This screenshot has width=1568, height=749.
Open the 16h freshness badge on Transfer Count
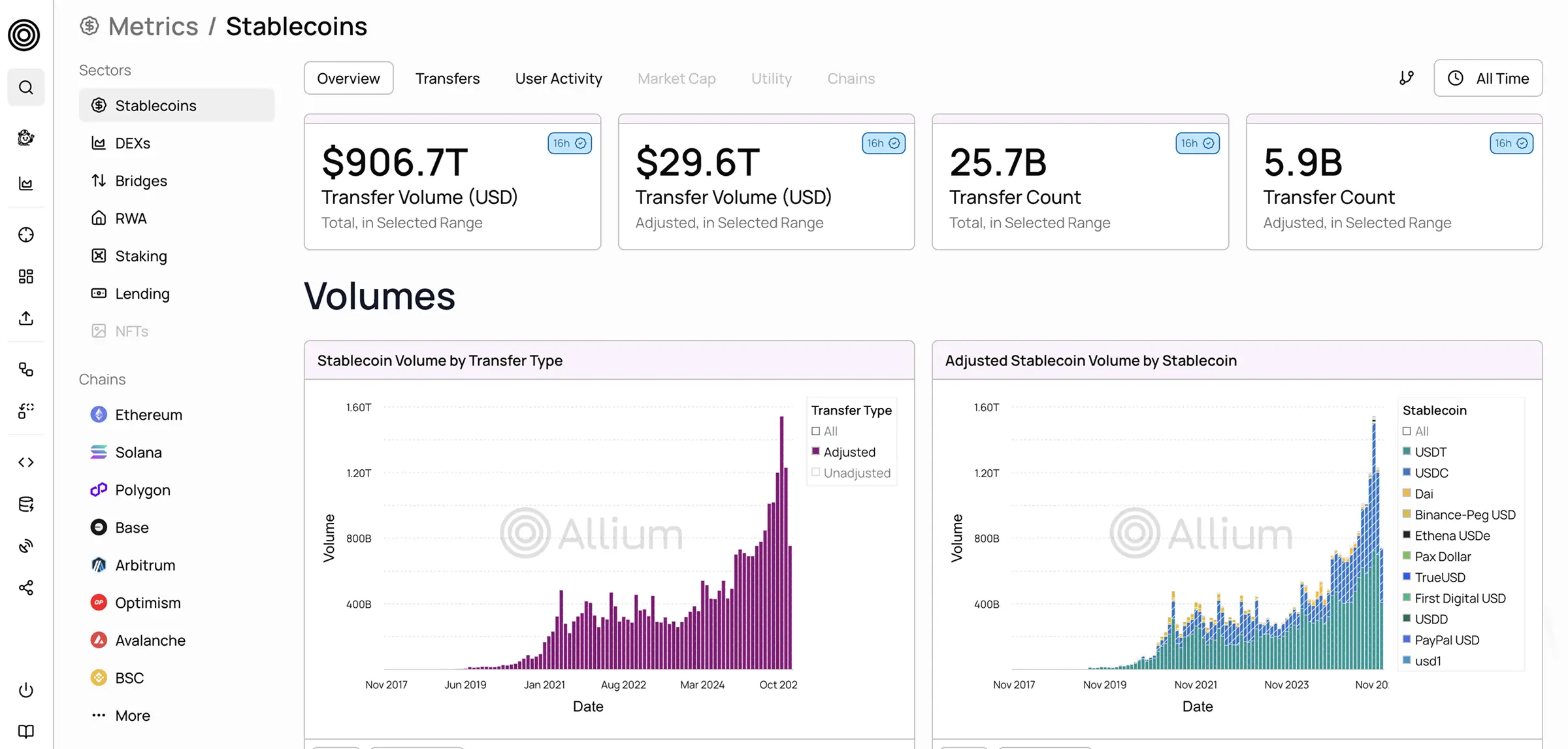point(1196,143)
